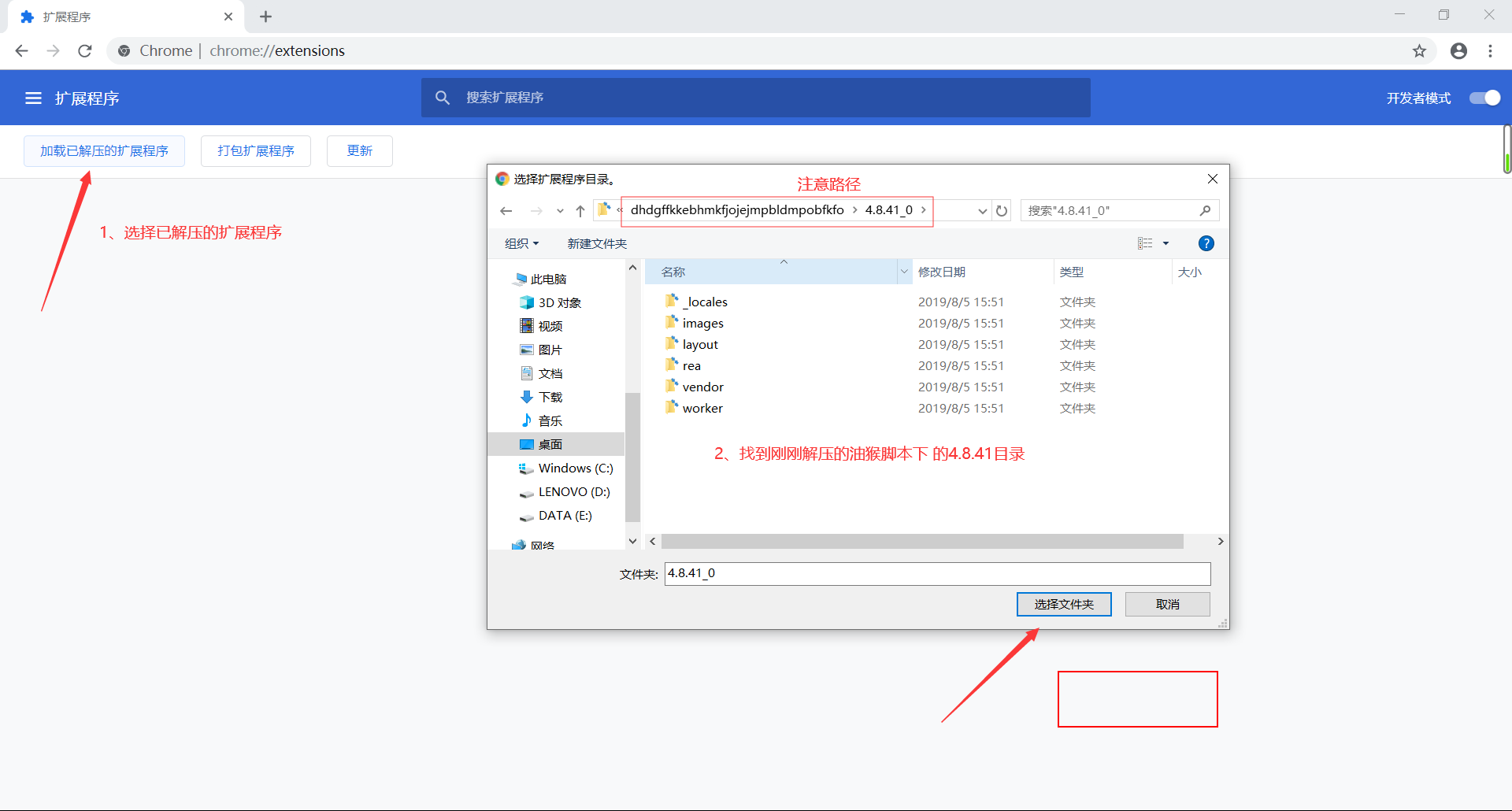Focus the 搜索扩展程序 search field
Viewport: 1512px width, 811px height.
coord(756,98)
